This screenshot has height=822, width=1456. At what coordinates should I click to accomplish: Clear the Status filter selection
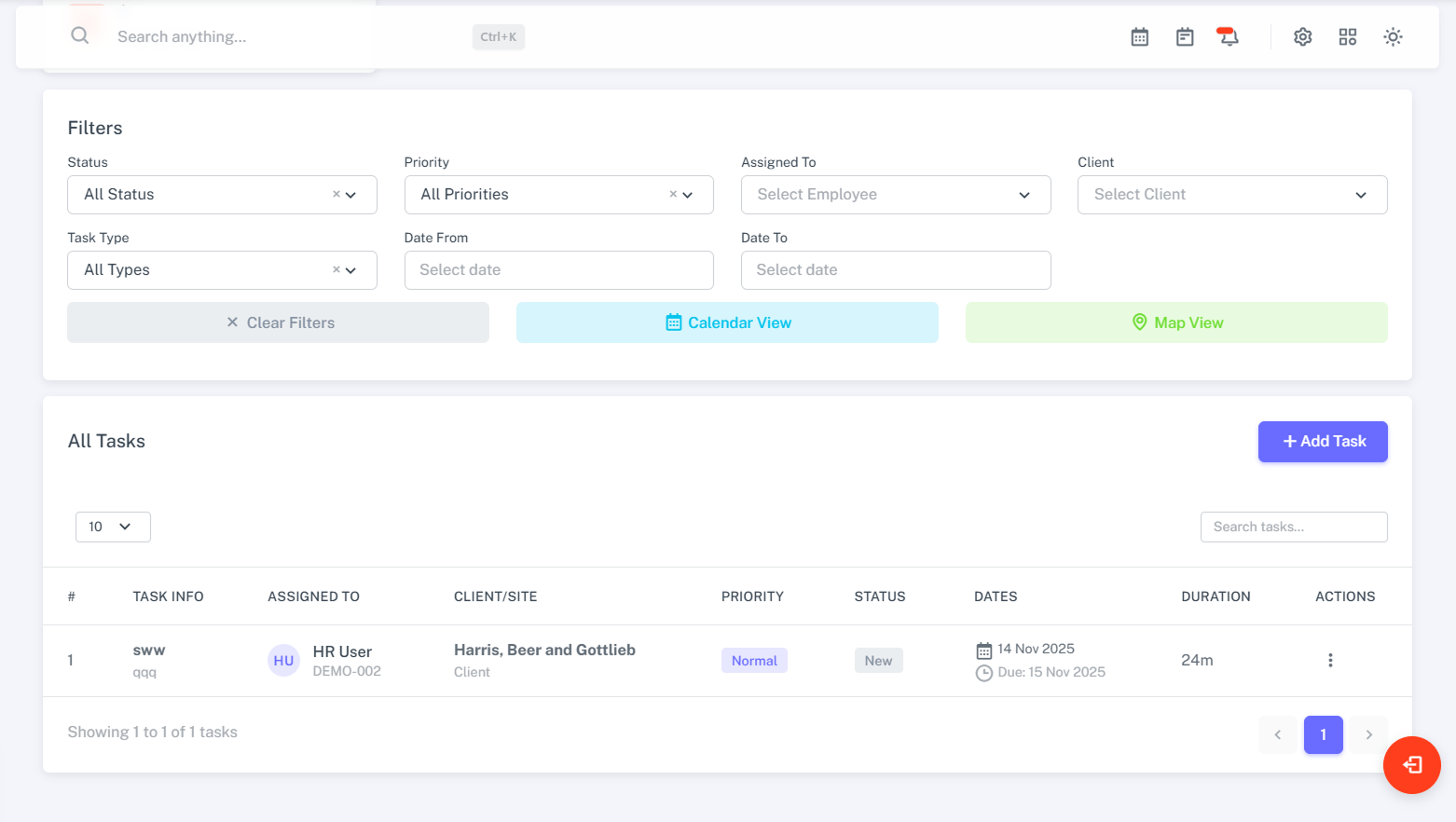click(x=337, y=195)
